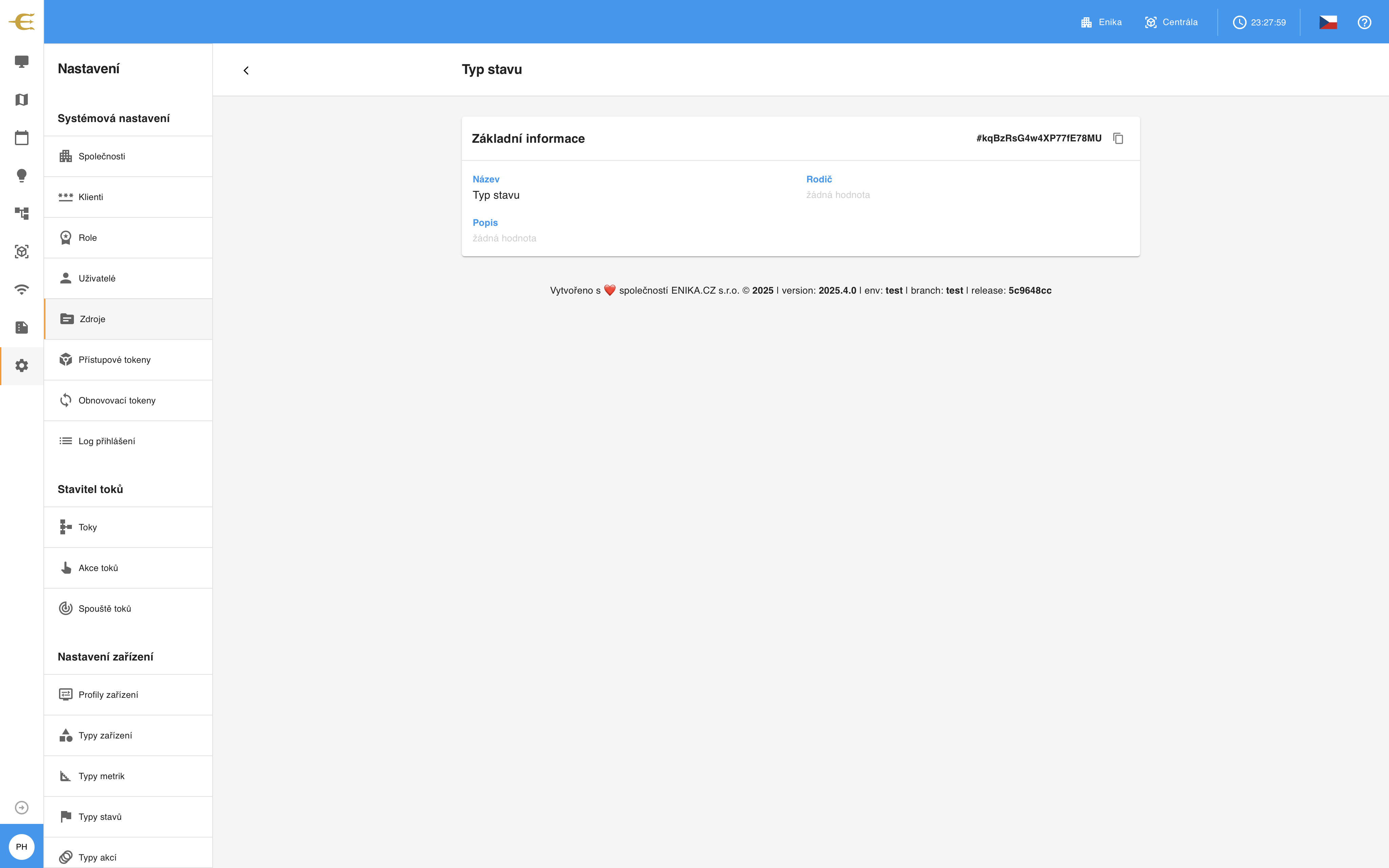Open the map icon in sidebar
1389x868 pixels.
click(x=22, y=100)
